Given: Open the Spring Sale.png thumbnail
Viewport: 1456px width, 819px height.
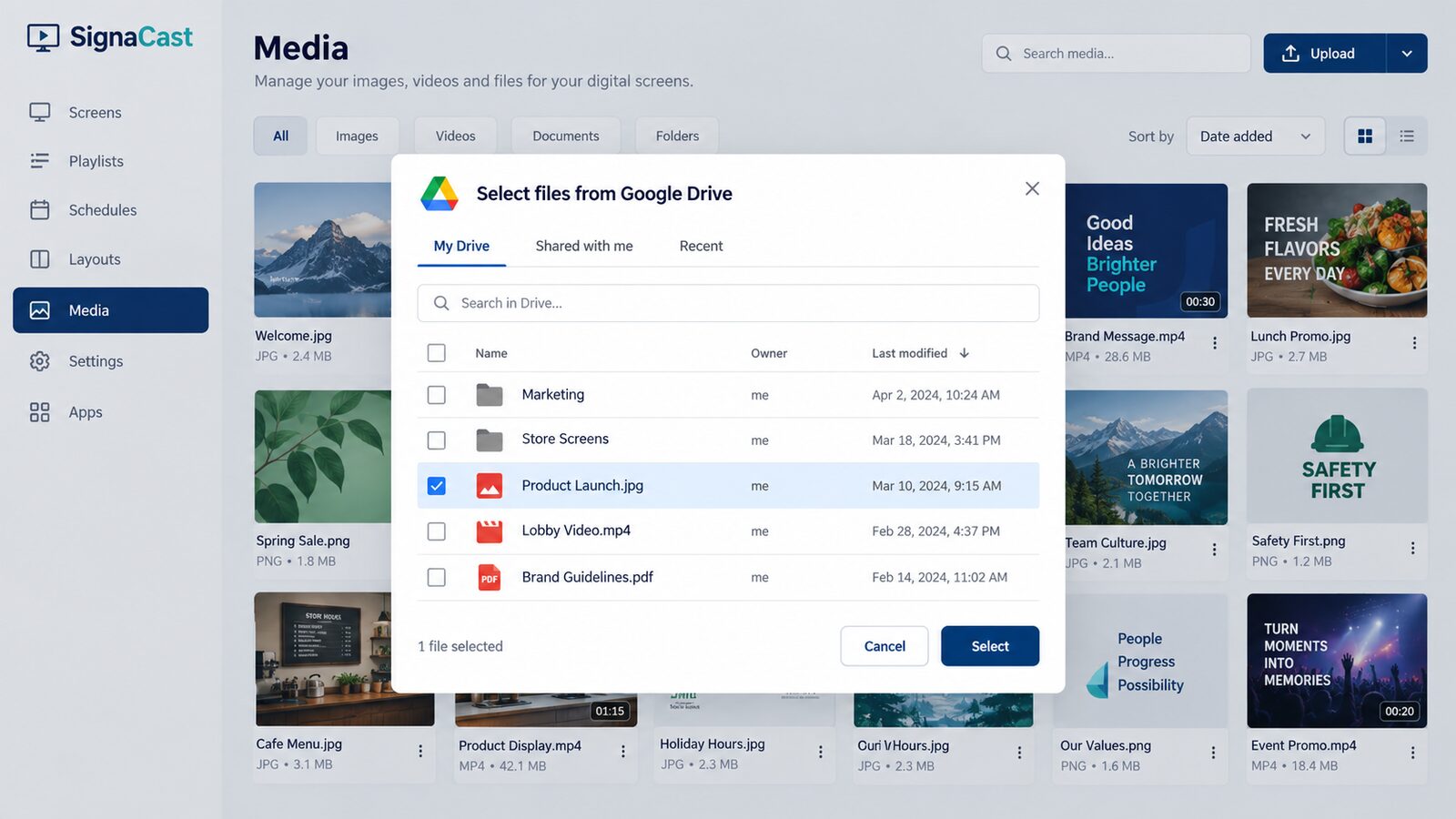Looking at the screenshot, I should pos(323,457).
